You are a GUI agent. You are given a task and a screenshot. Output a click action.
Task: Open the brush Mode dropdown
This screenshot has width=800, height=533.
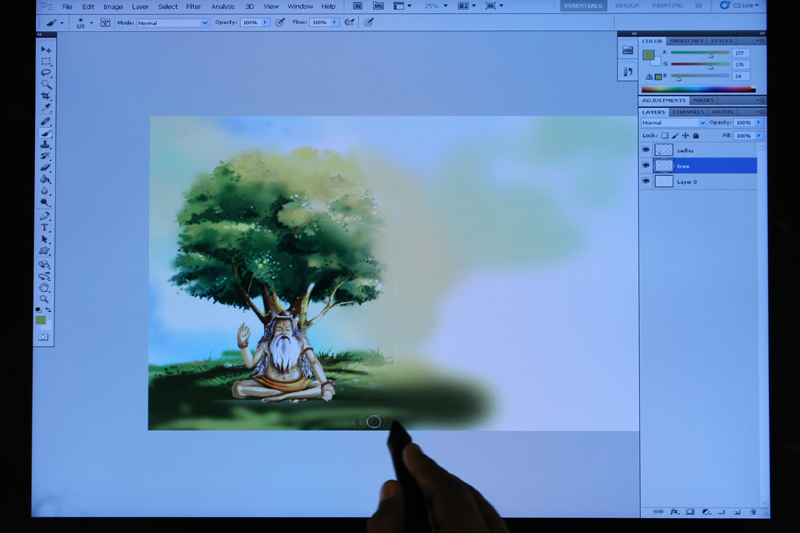[176, 22]
